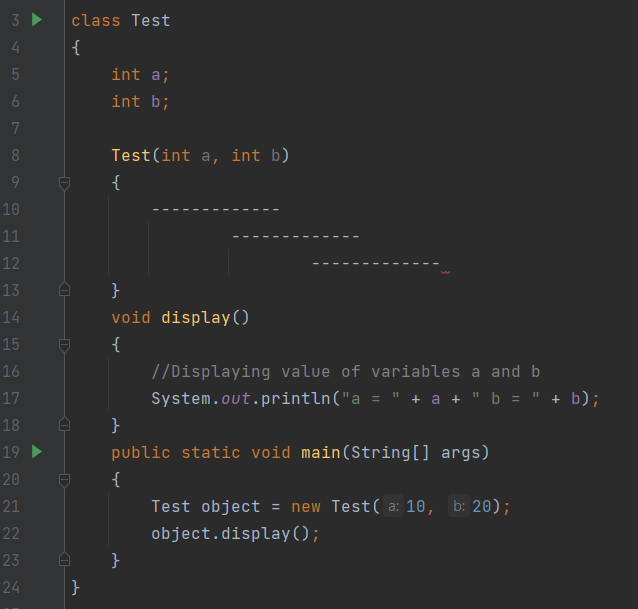Click the italic 'out' field
Image resolution: width=638 pixels, height=609 pixels.
236,398
